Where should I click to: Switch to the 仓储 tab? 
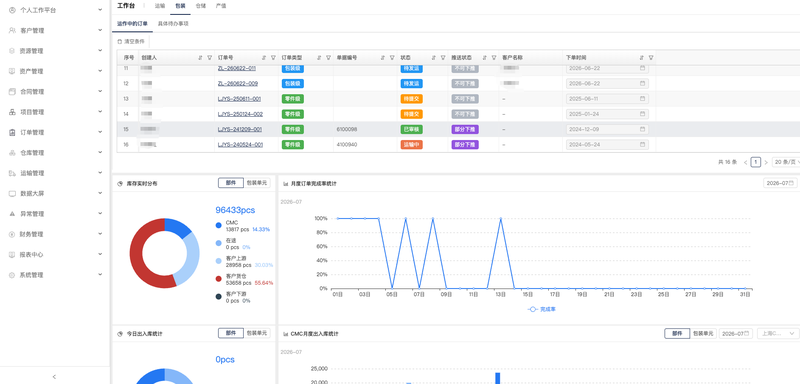coord(201,6)
